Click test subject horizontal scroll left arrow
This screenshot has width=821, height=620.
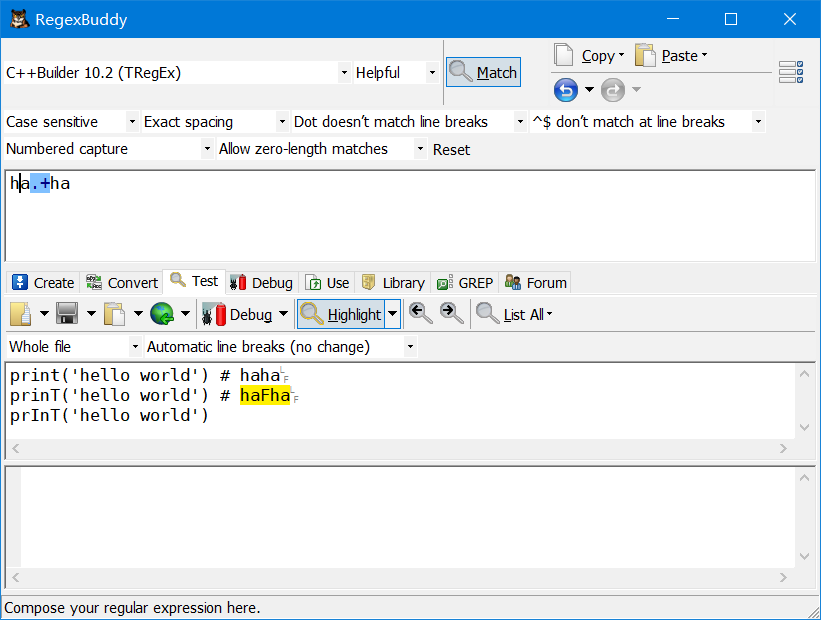[16, 448]
